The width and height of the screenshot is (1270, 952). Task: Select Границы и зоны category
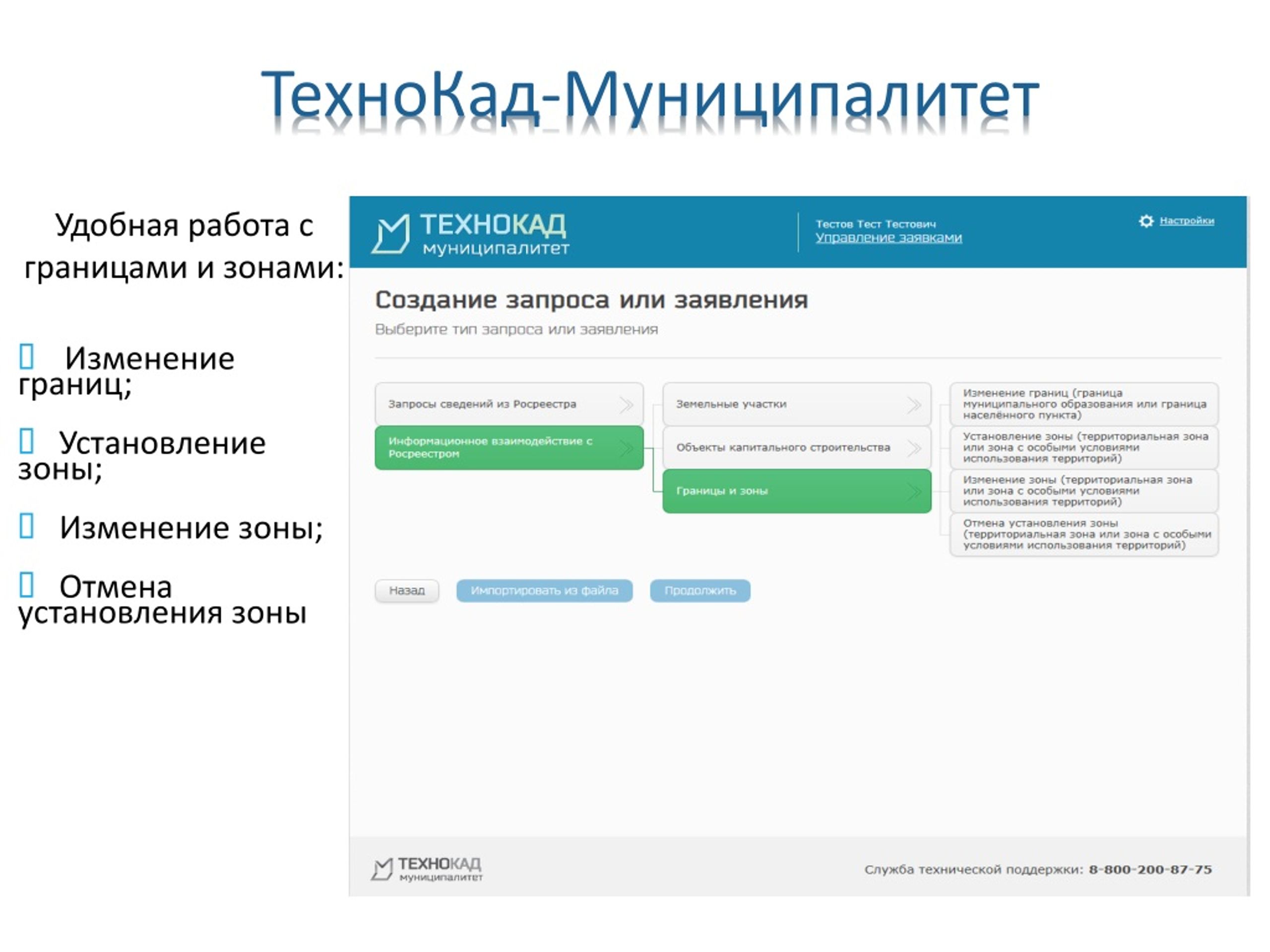click(x=796, y=491)
